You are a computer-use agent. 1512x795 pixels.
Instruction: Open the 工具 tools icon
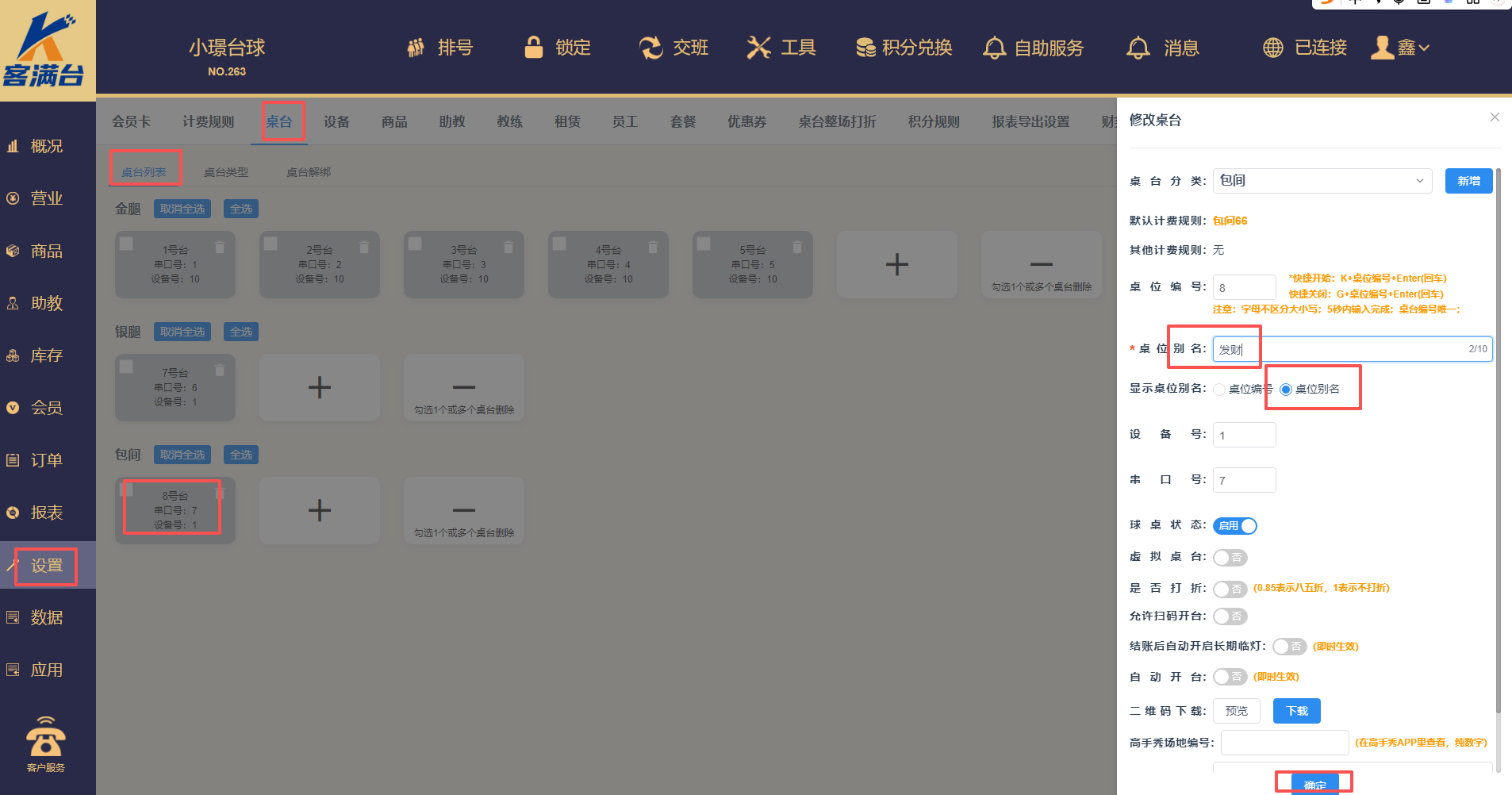click(758, 48)
